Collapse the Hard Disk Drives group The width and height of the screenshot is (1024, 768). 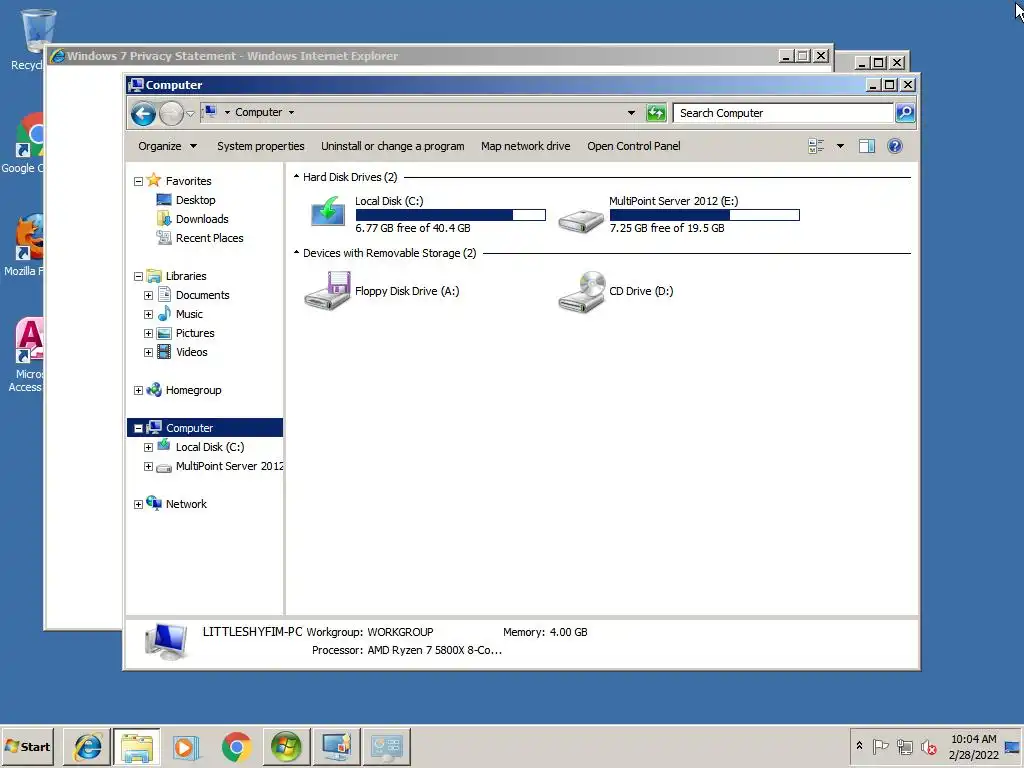pos(296,177)
